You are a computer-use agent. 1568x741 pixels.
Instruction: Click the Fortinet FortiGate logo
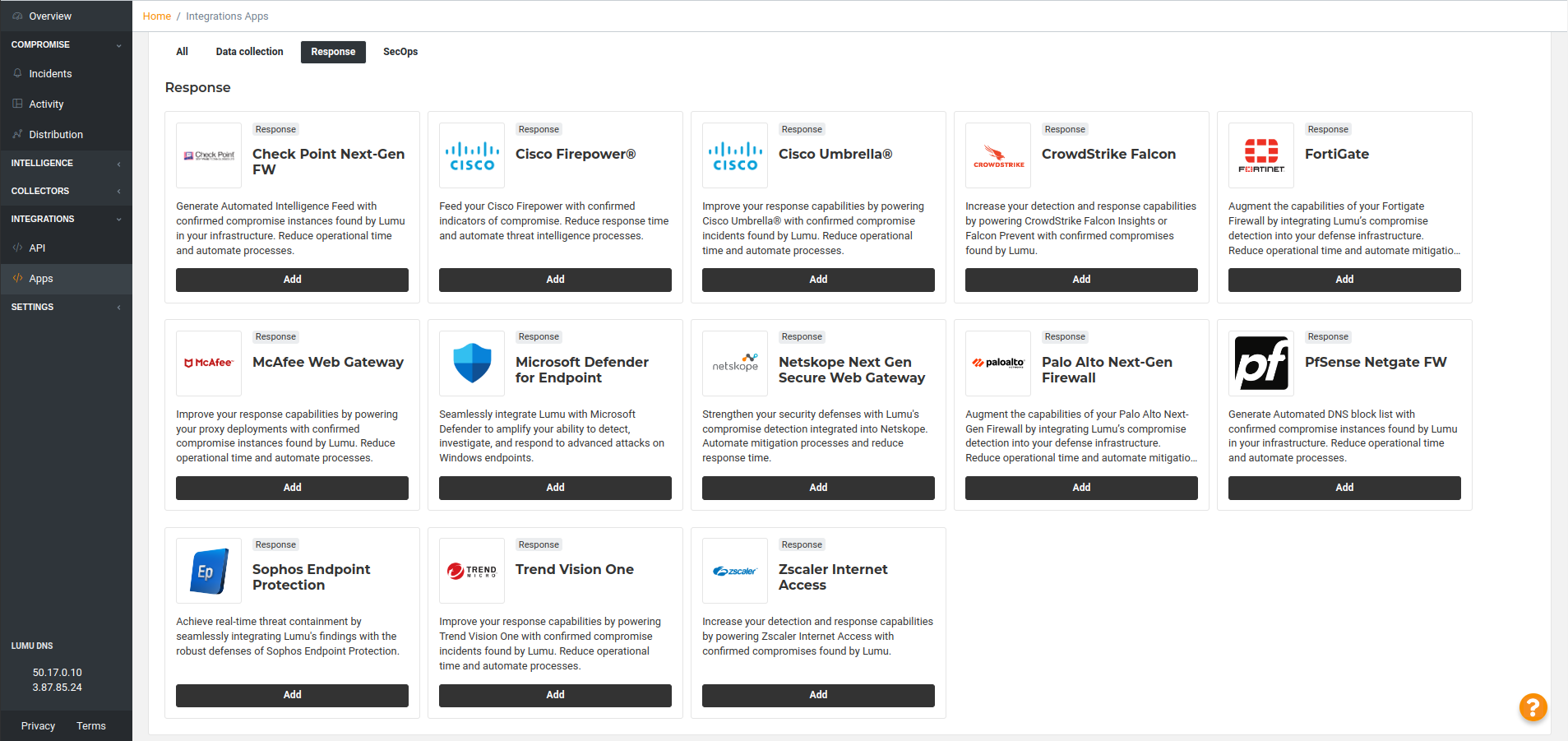click(x=1261, y=155)
